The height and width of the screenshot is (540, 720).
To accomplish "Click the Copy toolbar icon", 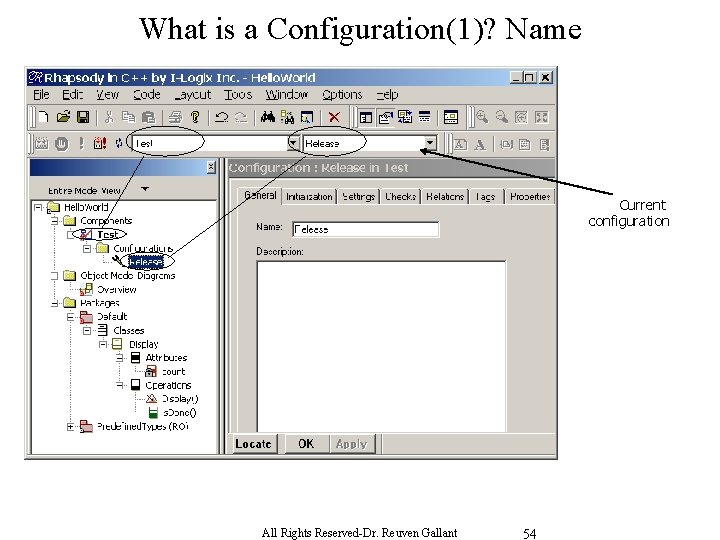I will [x=129, y=118].
